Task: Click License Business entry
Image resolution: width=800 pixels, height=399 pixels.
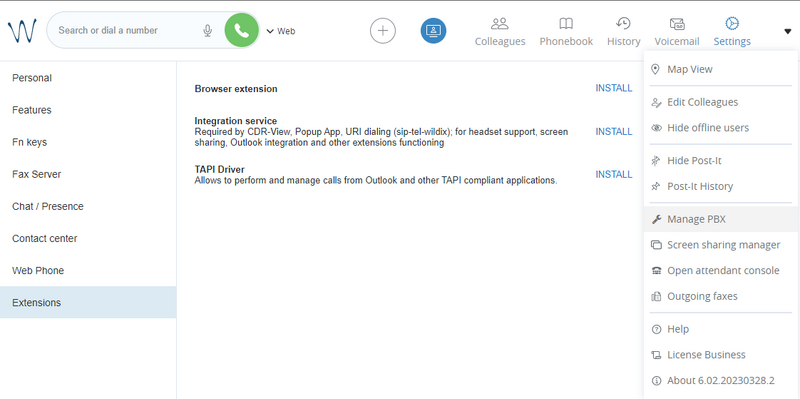Action: (x=720, y=355)
